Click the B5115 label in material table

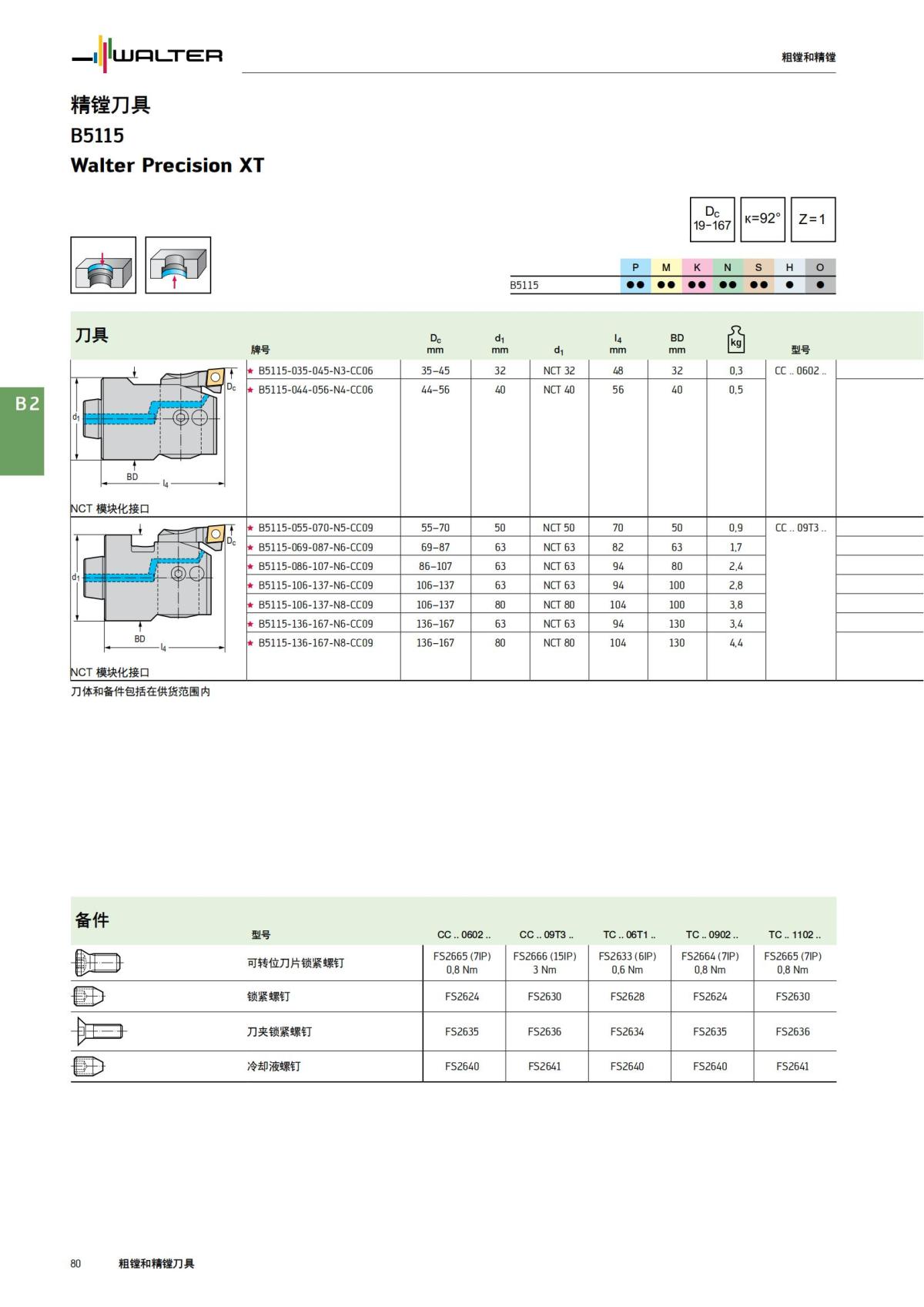524,285
